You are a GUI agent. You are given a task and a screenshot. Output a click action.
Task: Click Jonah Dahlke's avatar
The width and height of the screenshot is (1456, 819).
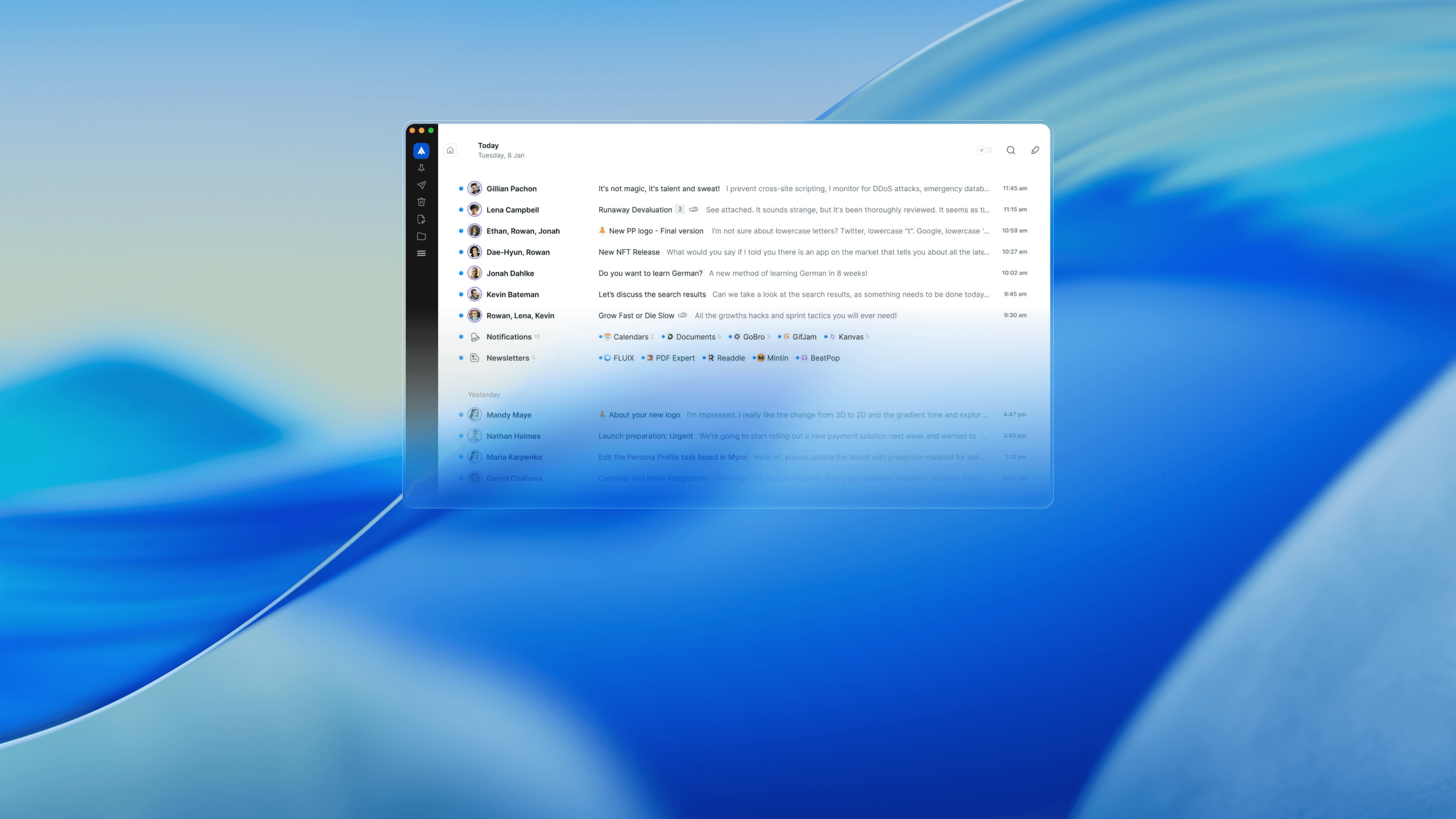pyautogui.click(x=475, y=273)
